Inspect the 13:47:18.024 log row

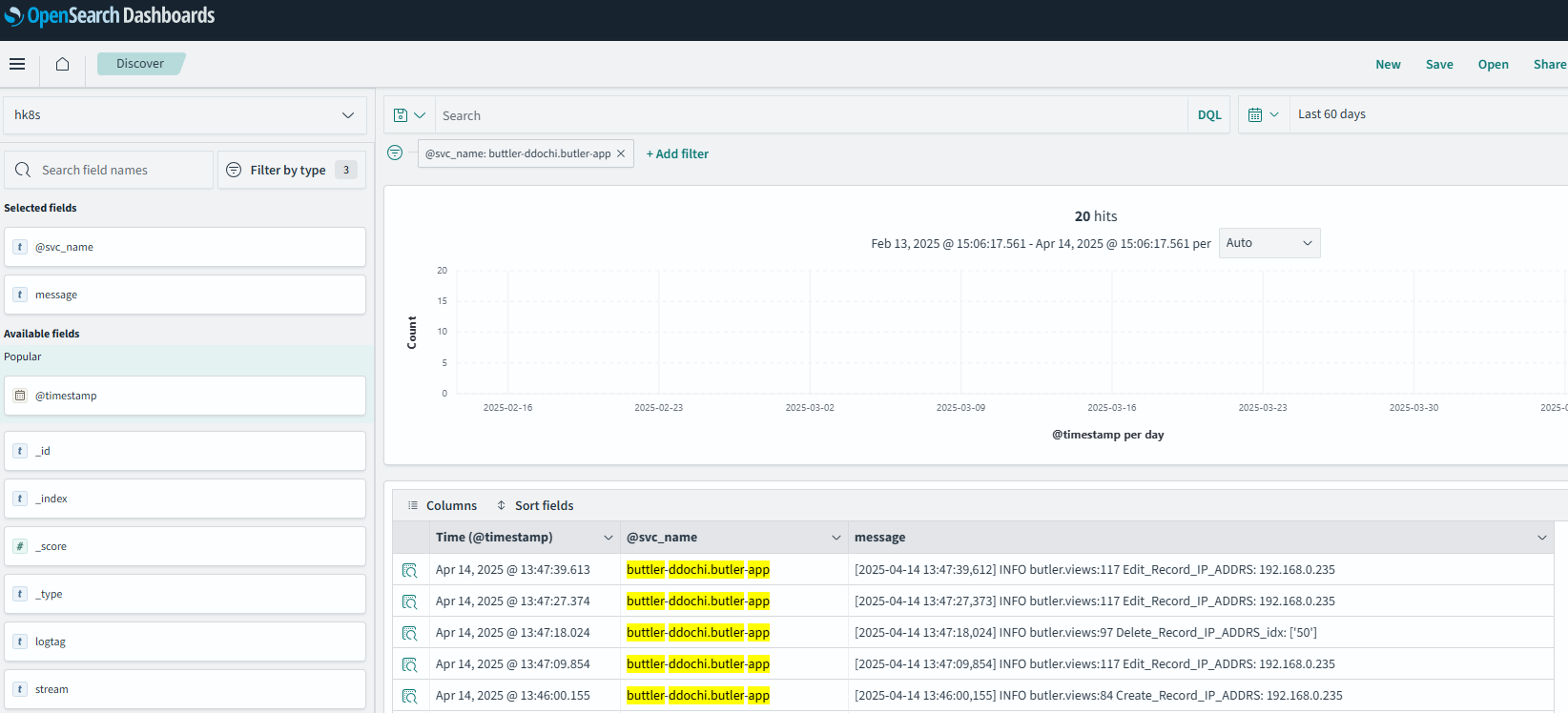point(410,633)
